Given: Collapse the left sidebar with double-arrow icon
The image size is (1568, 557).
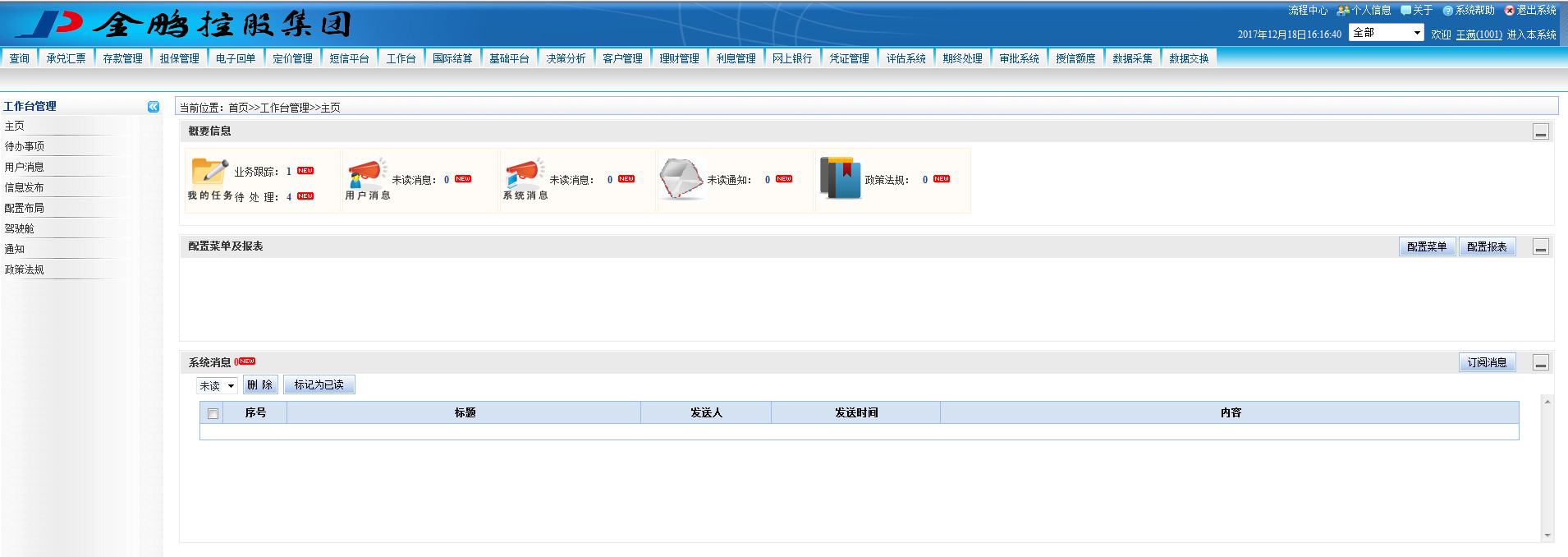Looking at the screenshot, I should pyautogui.click(x=154, y=107).
